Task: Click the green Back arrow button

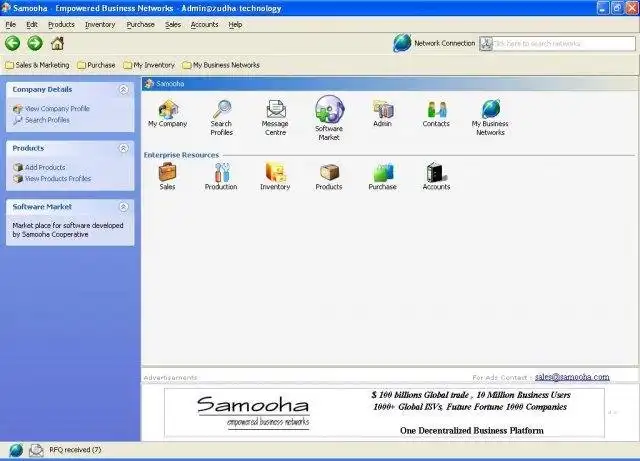Action: pos(13,43)
